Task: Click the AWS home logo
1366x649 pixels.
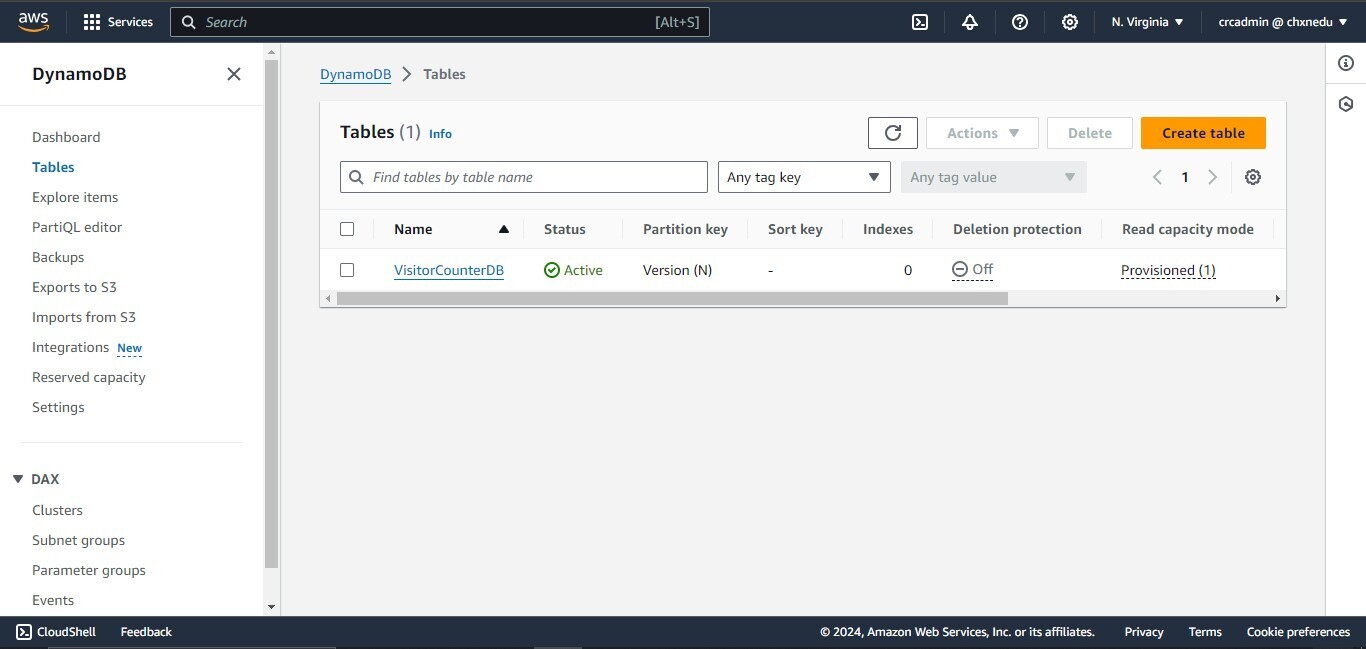Action: 33,21
